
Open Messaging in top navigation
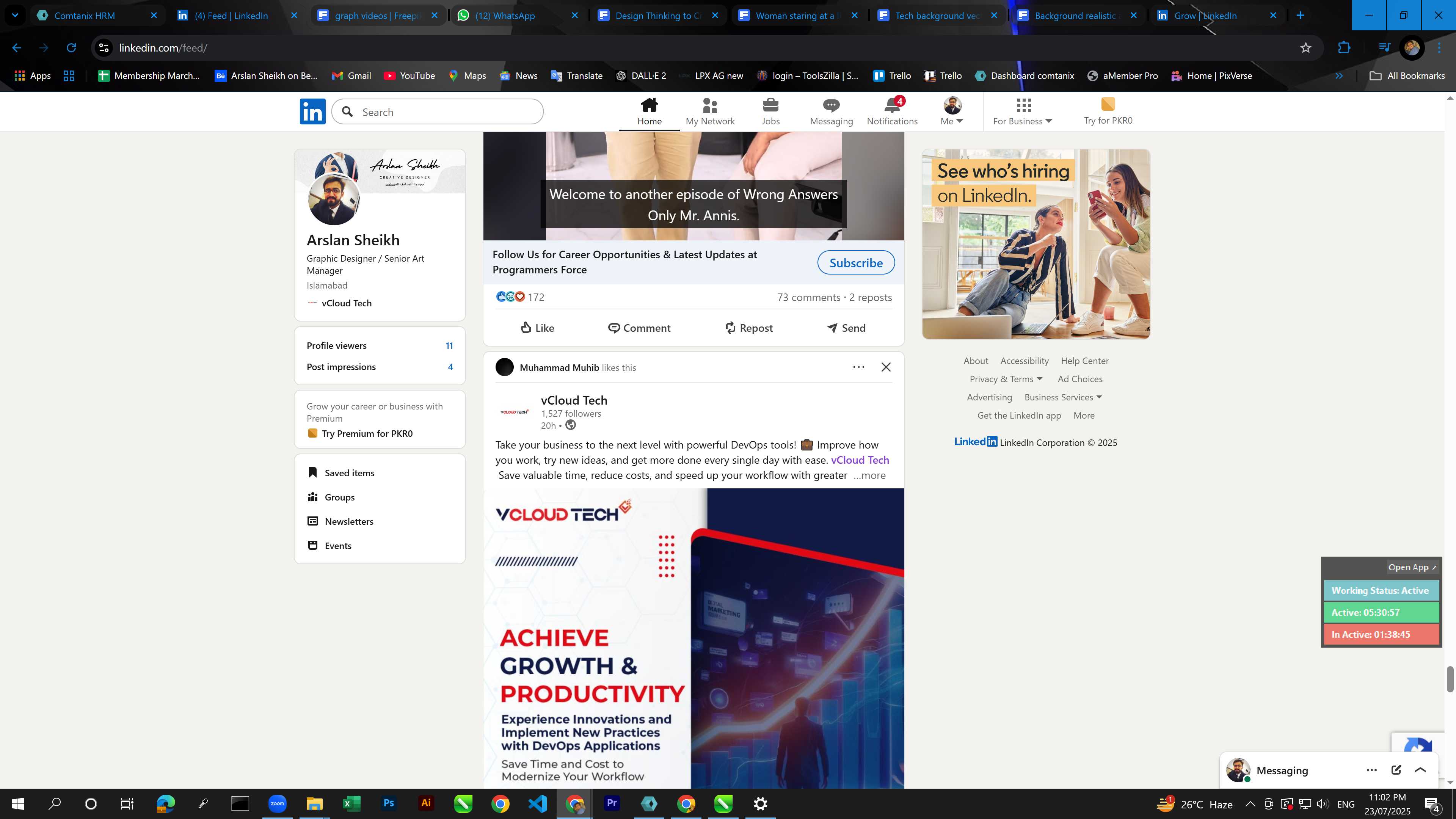point(831,112)
